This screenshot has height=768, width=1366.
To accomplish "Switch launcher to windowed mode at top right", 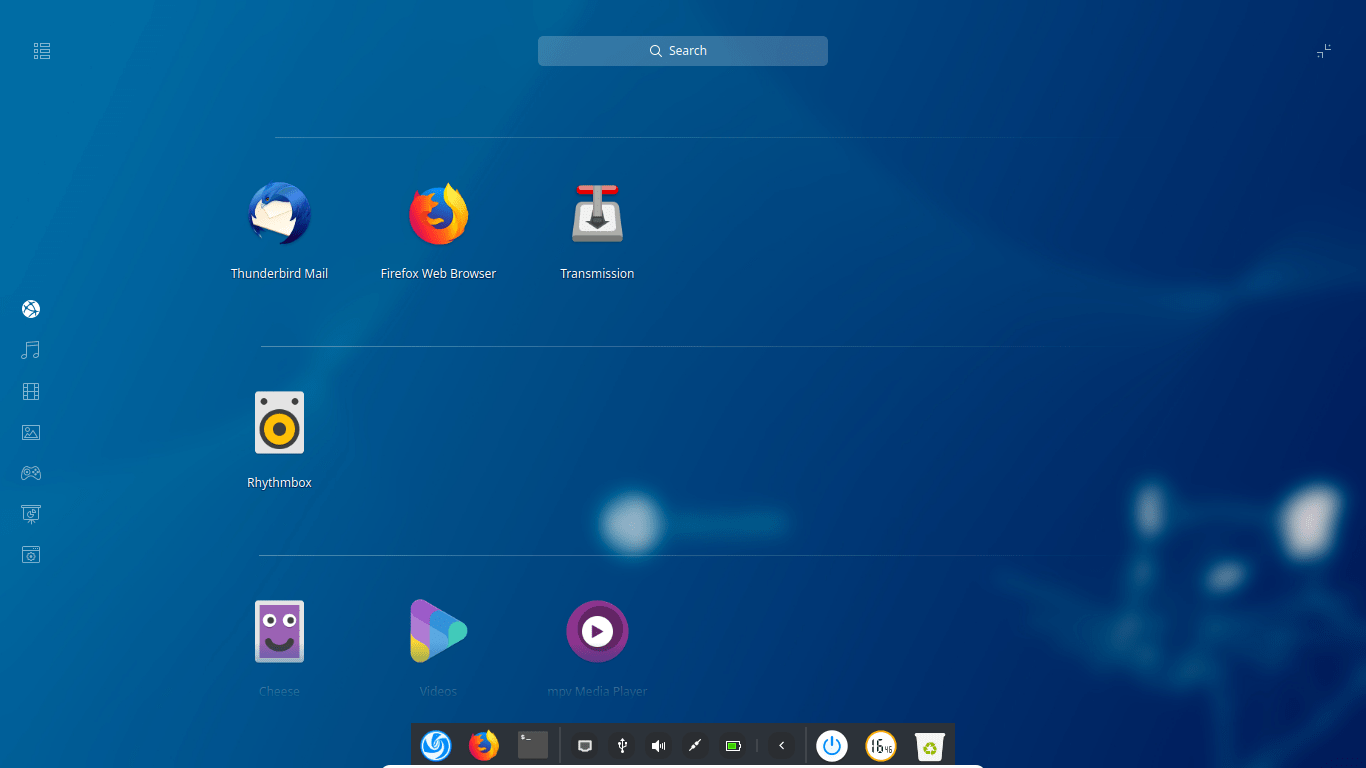I will point(1323,50).
